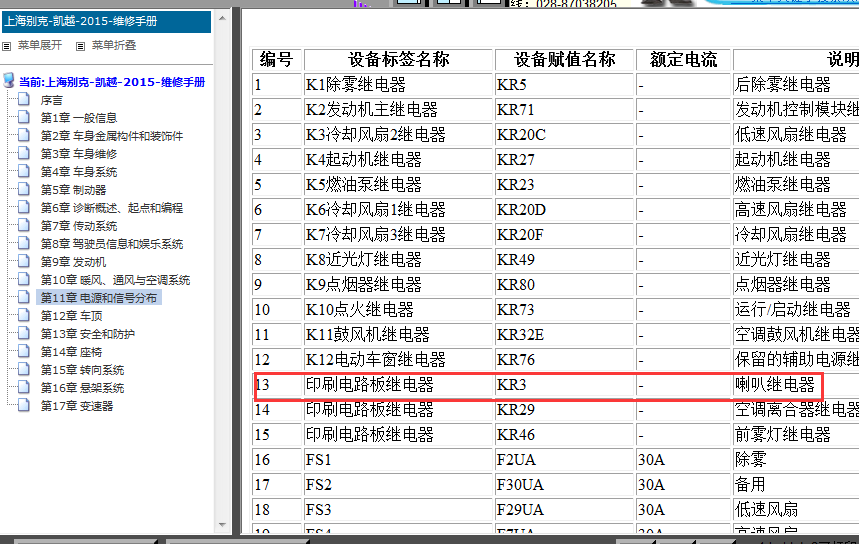Select 第11章 电源和信号分布
Screen dimensions: 859x544
pyautogui.click(x=99, y=298)
